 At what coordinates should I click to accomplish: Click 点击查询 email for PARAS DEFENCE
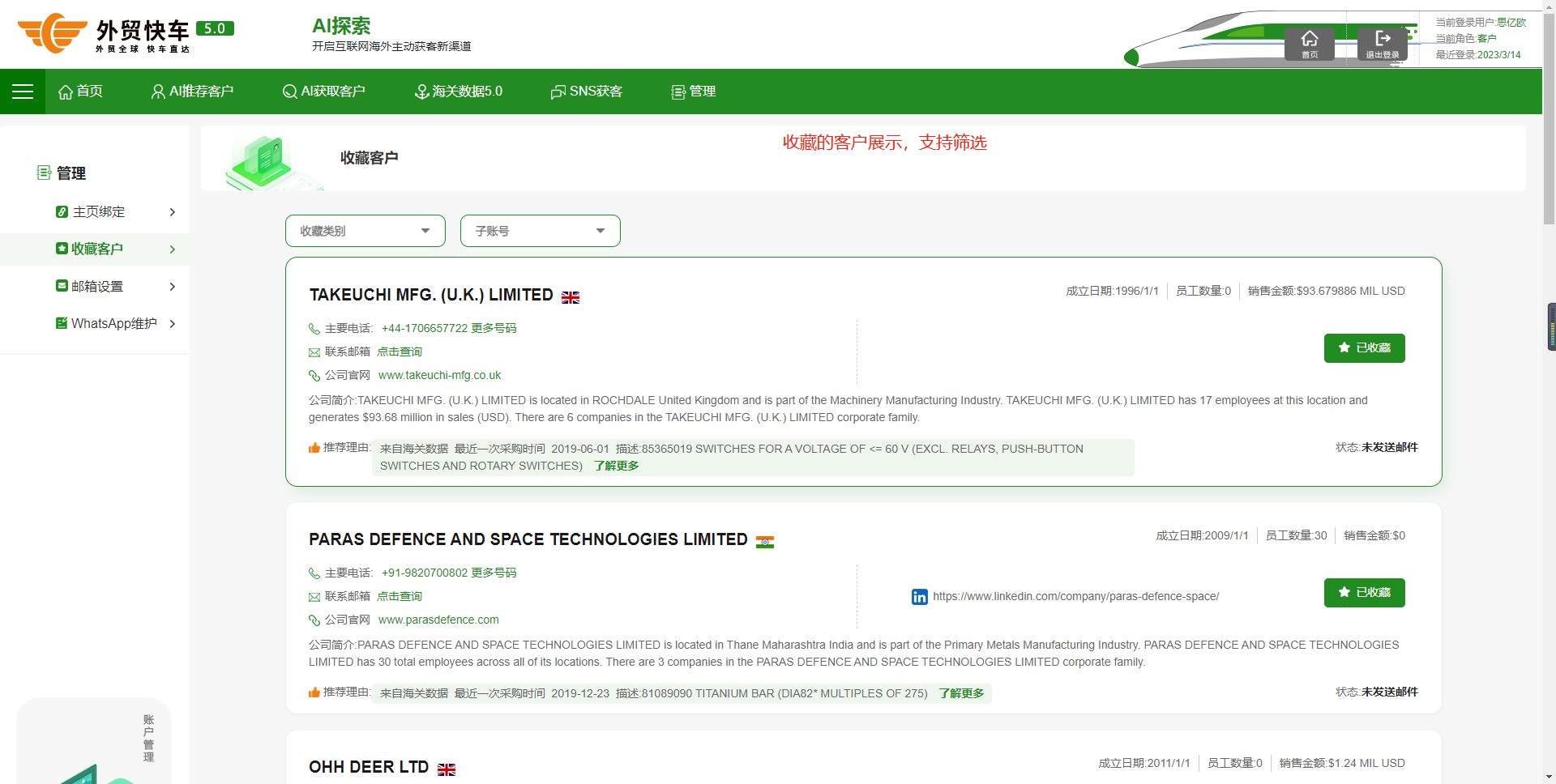(x=400, y=596)
